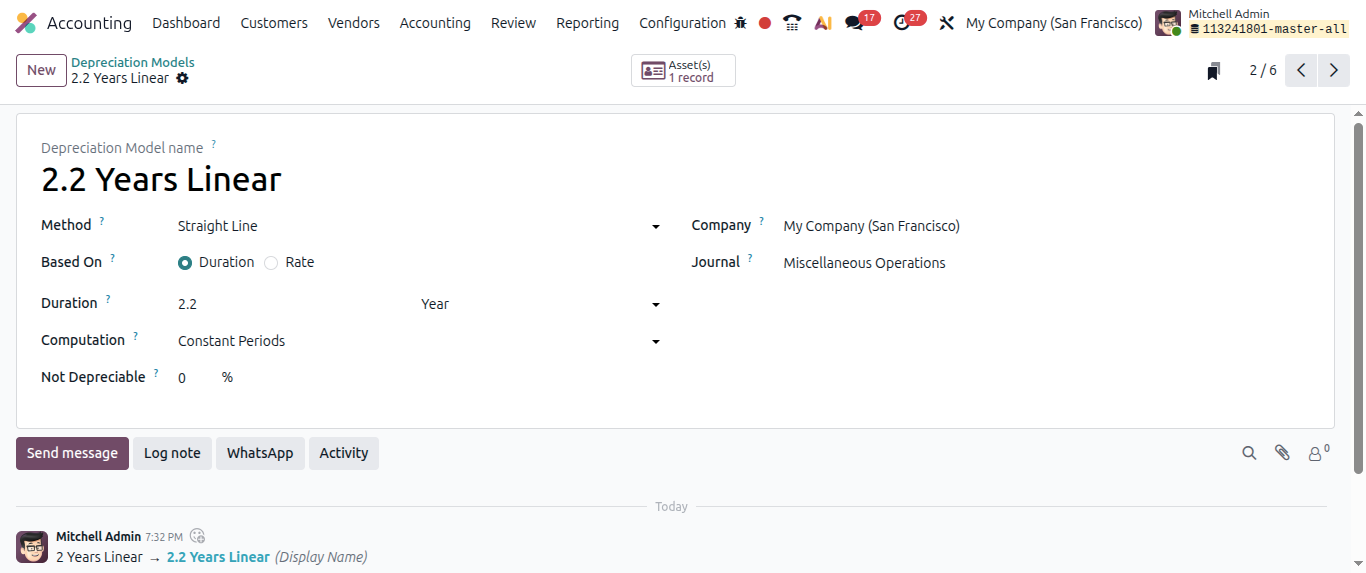Add reaction emoji icon on message
1366x573 pixels.
[198, 536]
